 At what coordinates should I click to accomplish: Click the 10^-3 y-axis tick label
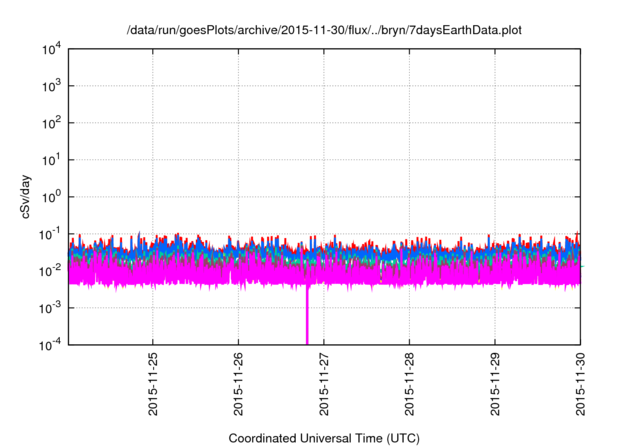click(50, 308)
